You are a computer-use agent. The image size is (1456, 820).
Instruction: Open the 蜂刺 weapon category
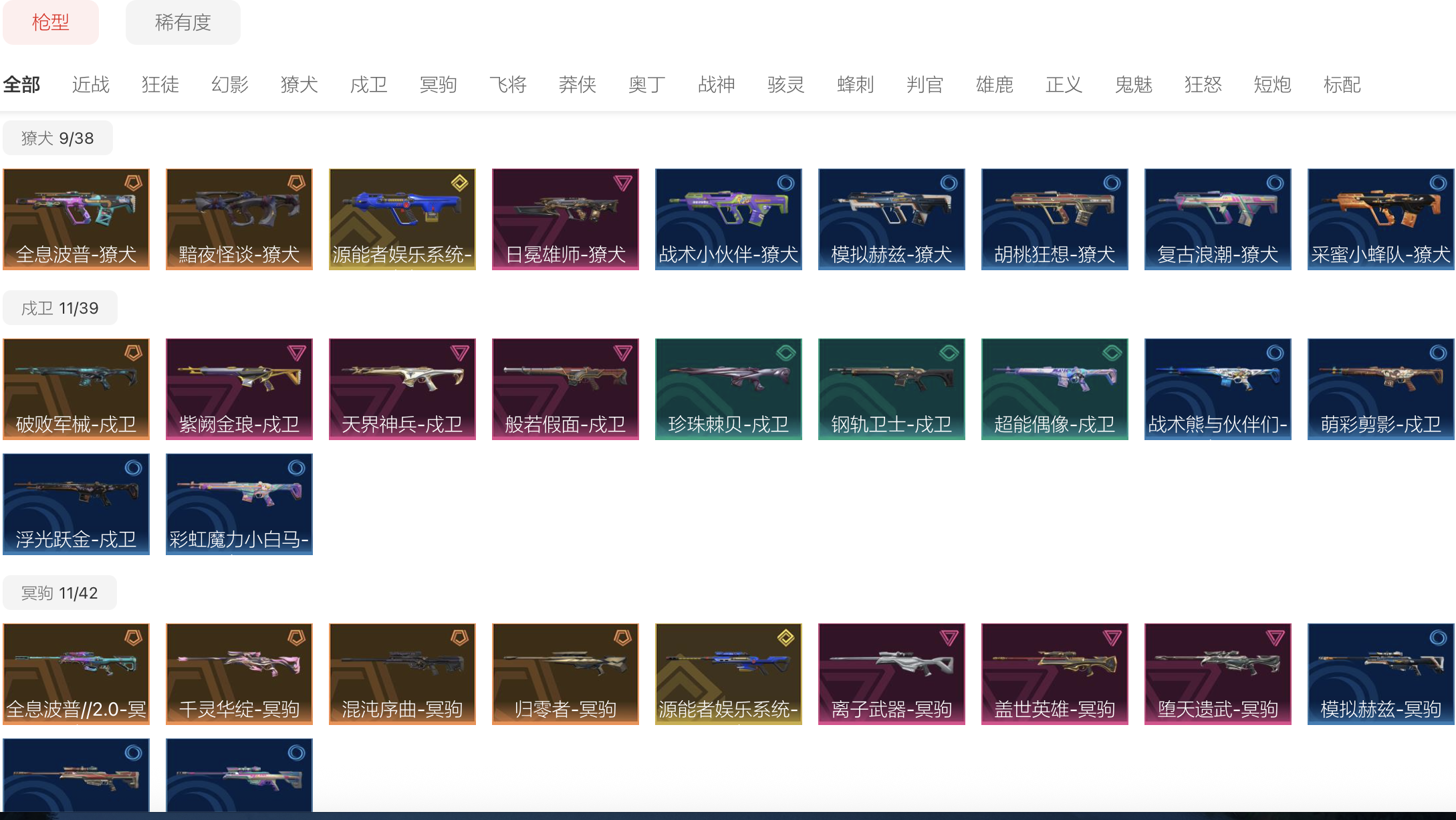[856, 85]
